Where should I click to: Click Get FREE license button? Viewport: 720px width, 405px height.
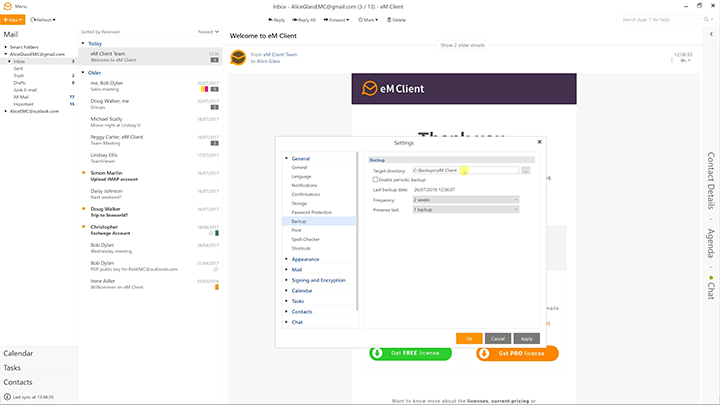[x=410, y=353]
